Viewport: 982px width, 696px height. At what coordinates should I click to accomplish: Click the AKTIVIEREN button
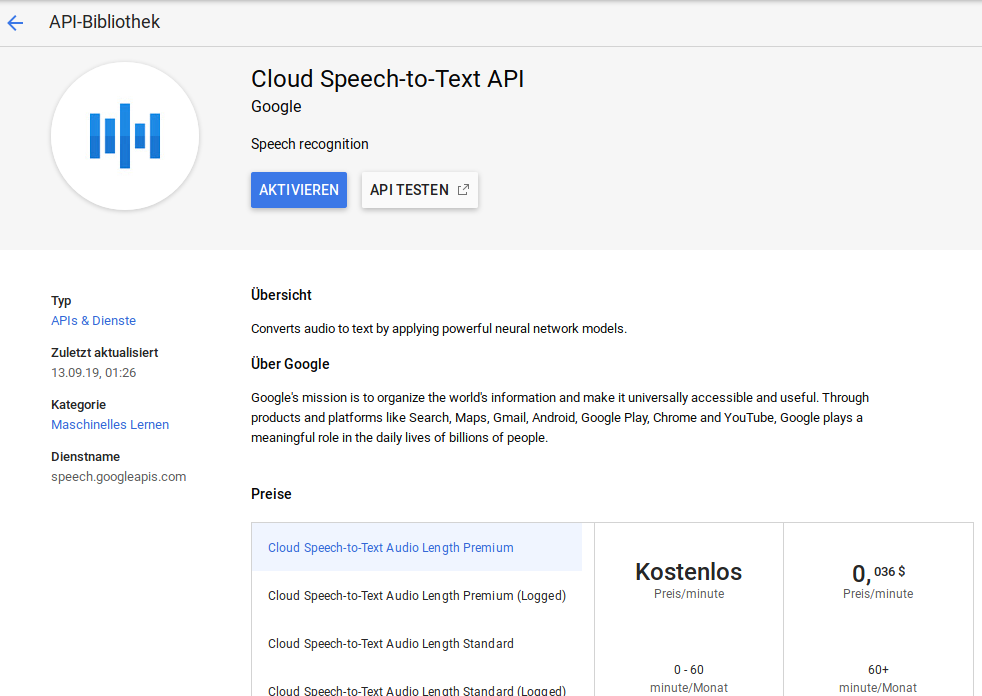[298, 189]
